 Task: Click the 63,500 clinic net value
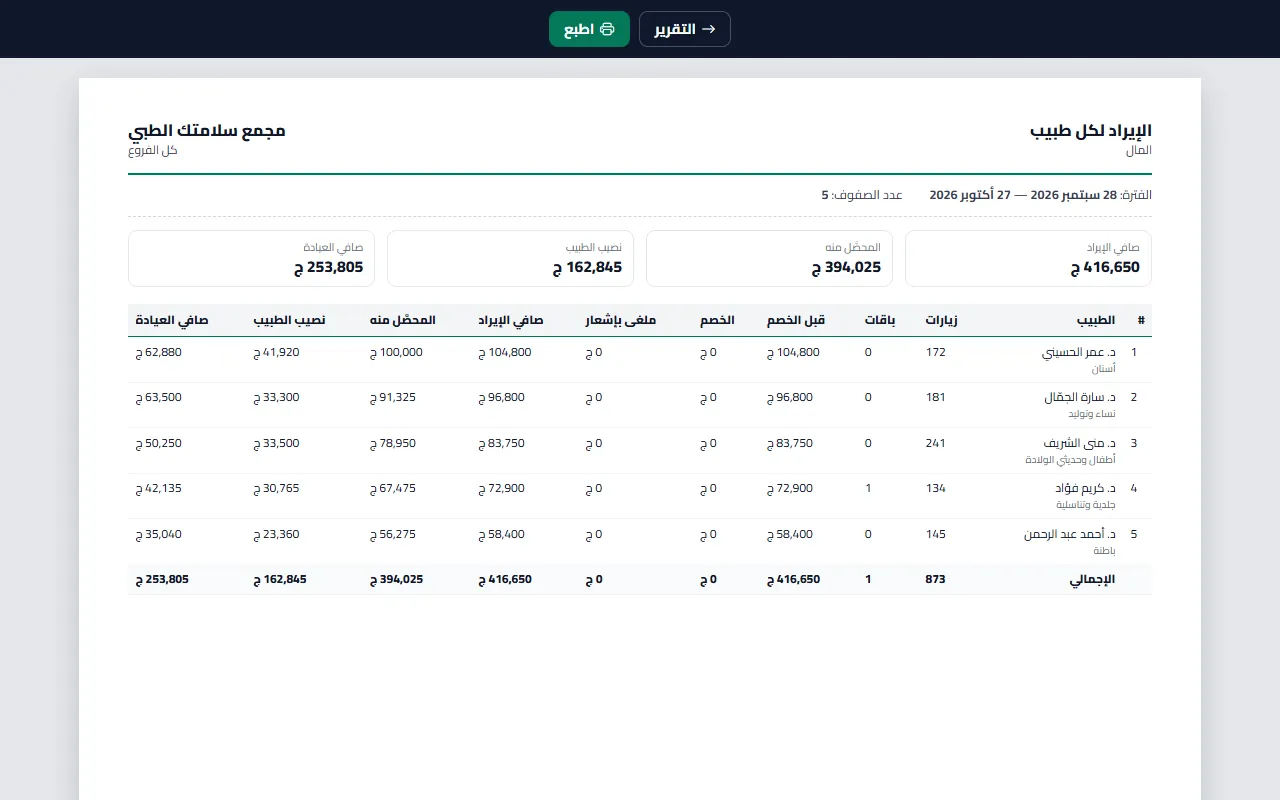tap(159, 397)
